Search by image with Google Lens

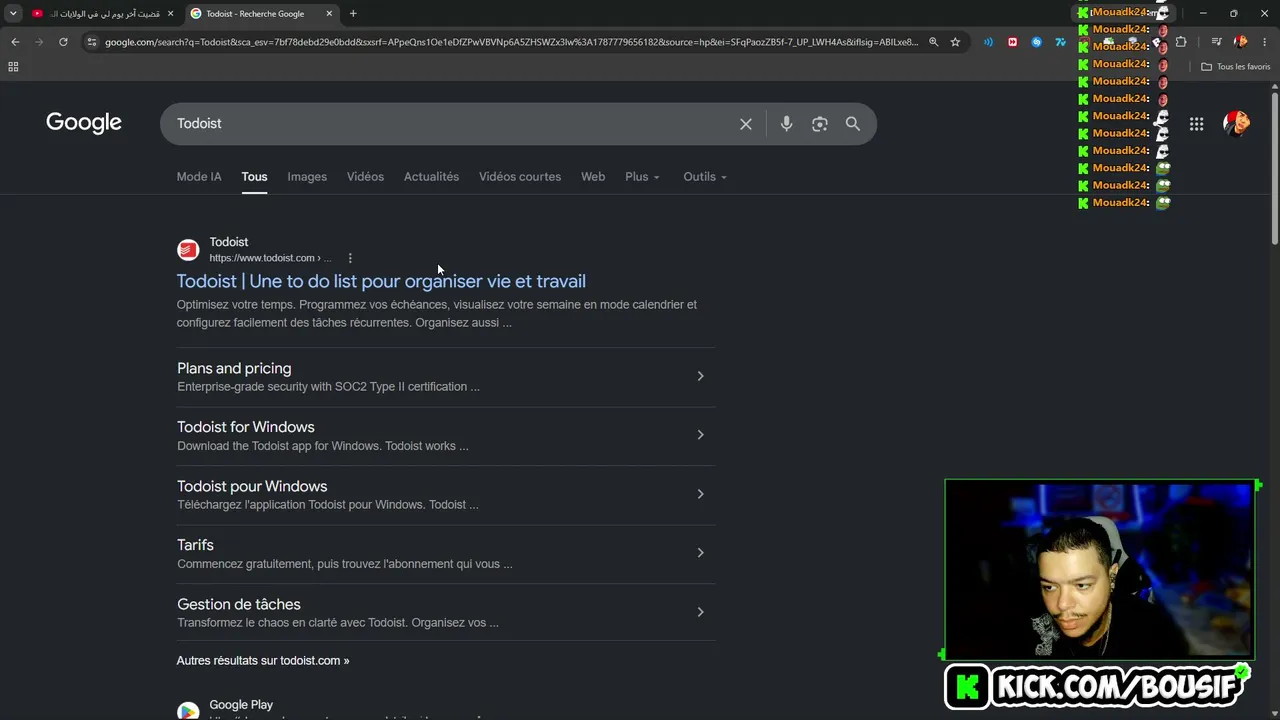(820, 124)
